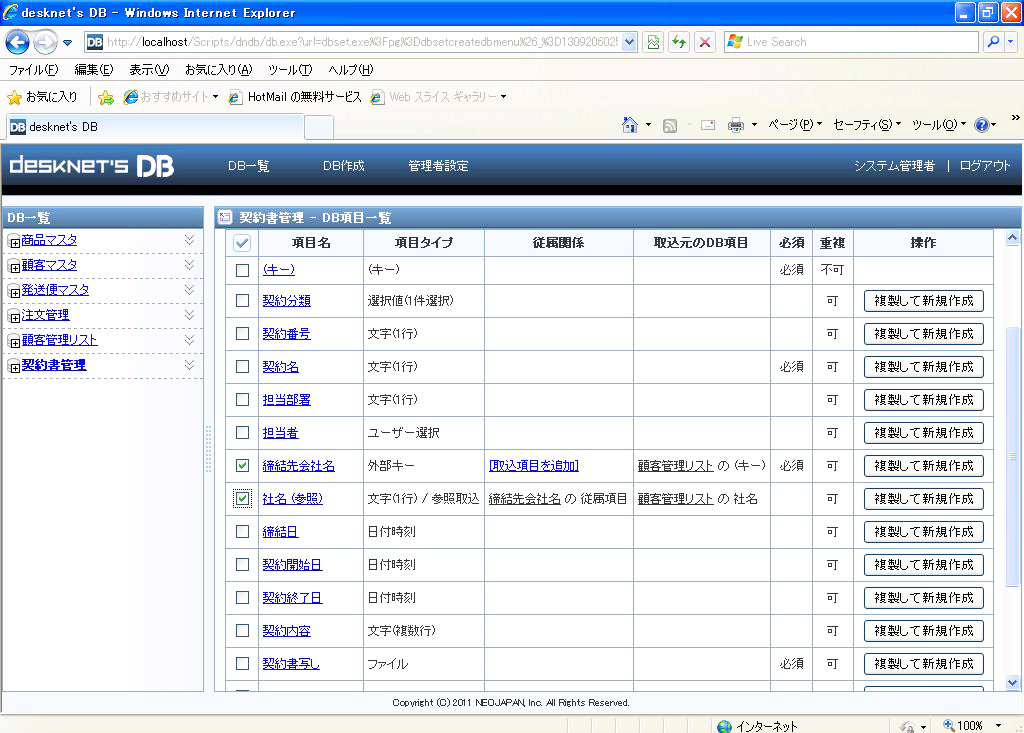Click 複製して新規作成 button for 契約番号
Screen dimensions: 1024x733
coord(923,334)
